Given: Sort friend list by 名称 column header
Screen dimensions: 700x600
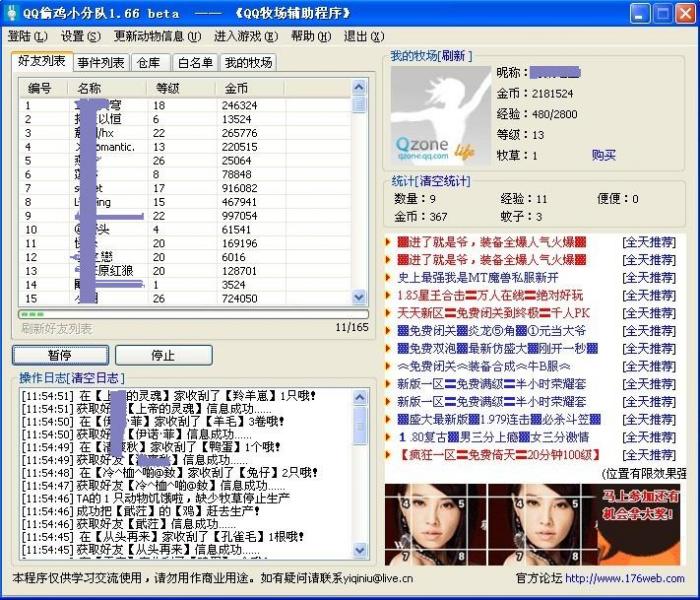Looking at the screenshot, I should point(107,88).
